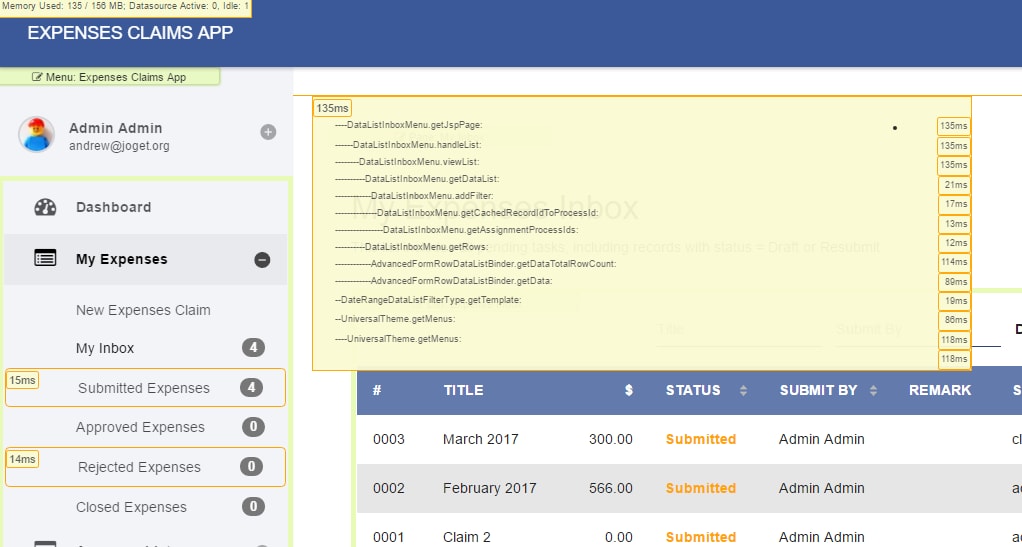Open the Dashboard gauge icon
This screenshot has height=547, width=1022.
pyautogui.click(x=45, y=207)
